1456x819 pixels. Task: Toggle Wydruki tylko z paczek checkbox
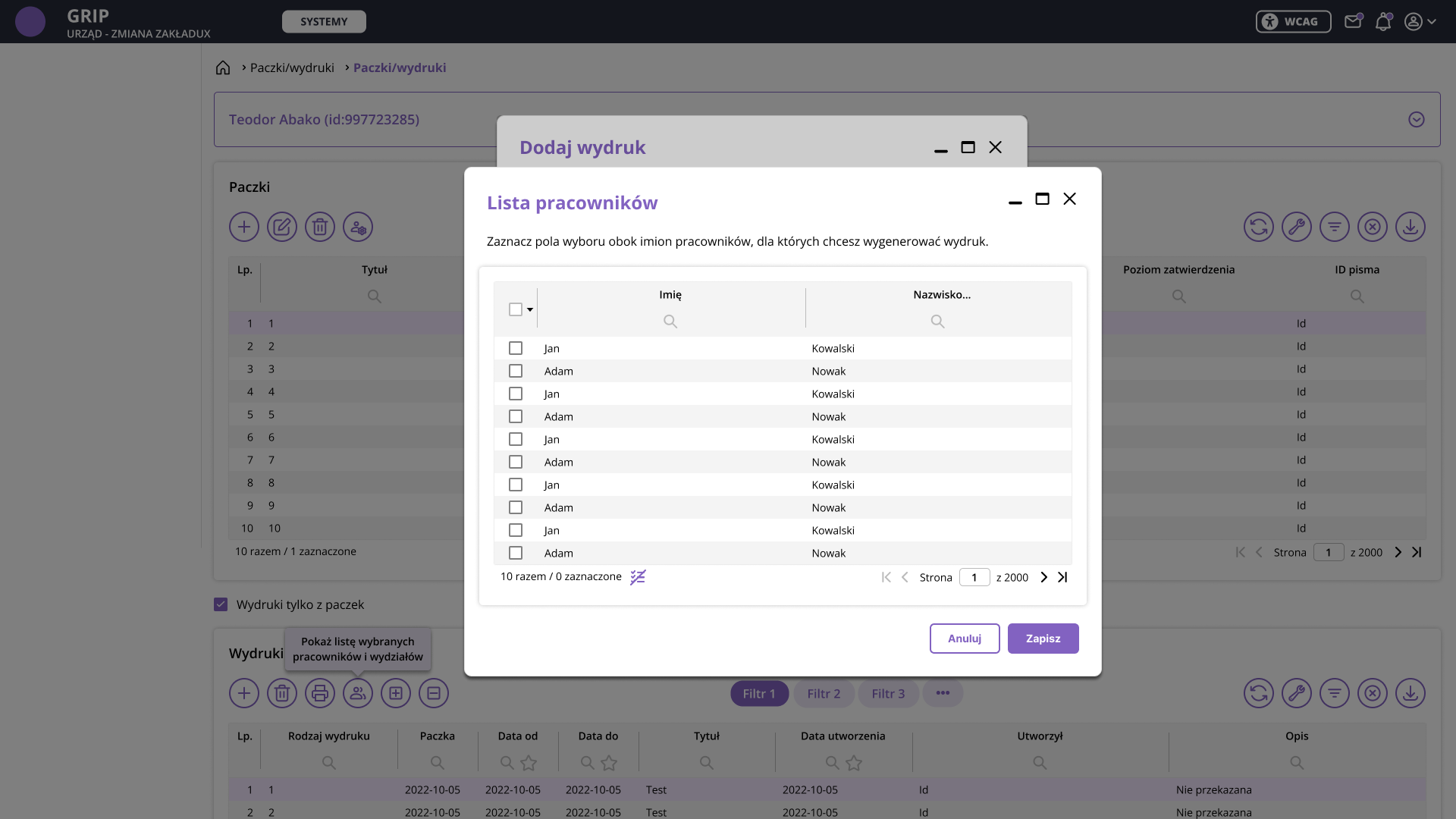[x=221, y=604]
